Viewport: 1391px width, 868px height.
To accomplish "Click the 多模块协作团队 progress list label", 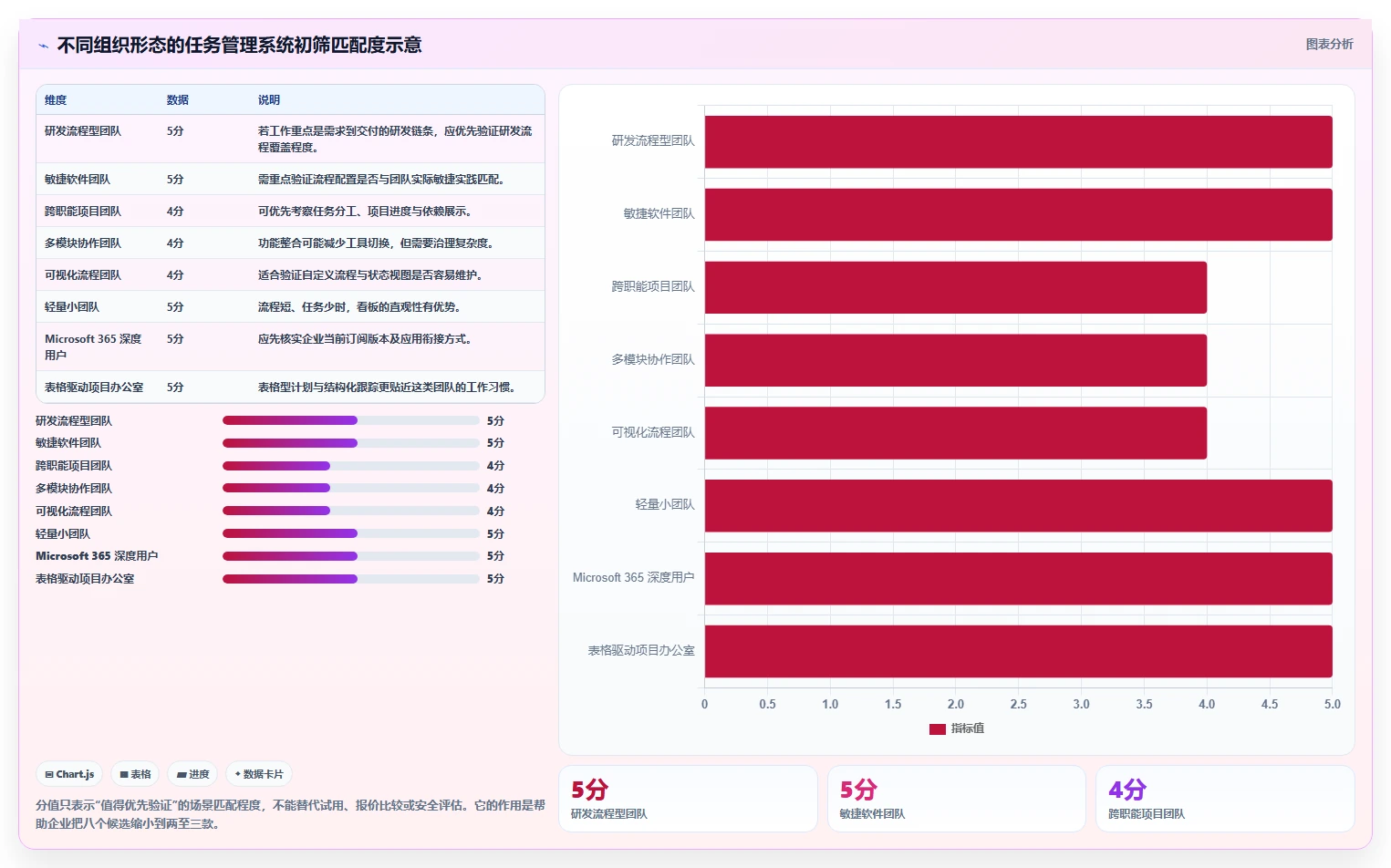I will point(74,489).
